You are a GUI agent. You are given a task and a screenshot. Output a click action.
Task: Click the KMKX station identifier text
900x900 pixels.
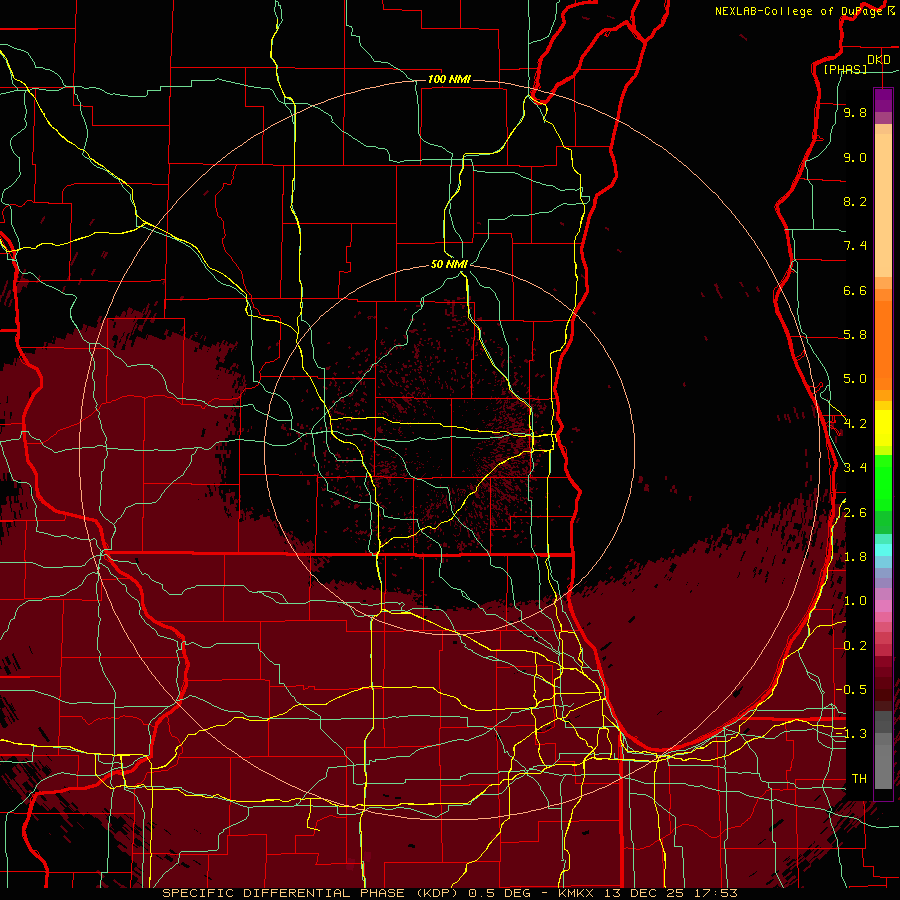pos(576,893)
